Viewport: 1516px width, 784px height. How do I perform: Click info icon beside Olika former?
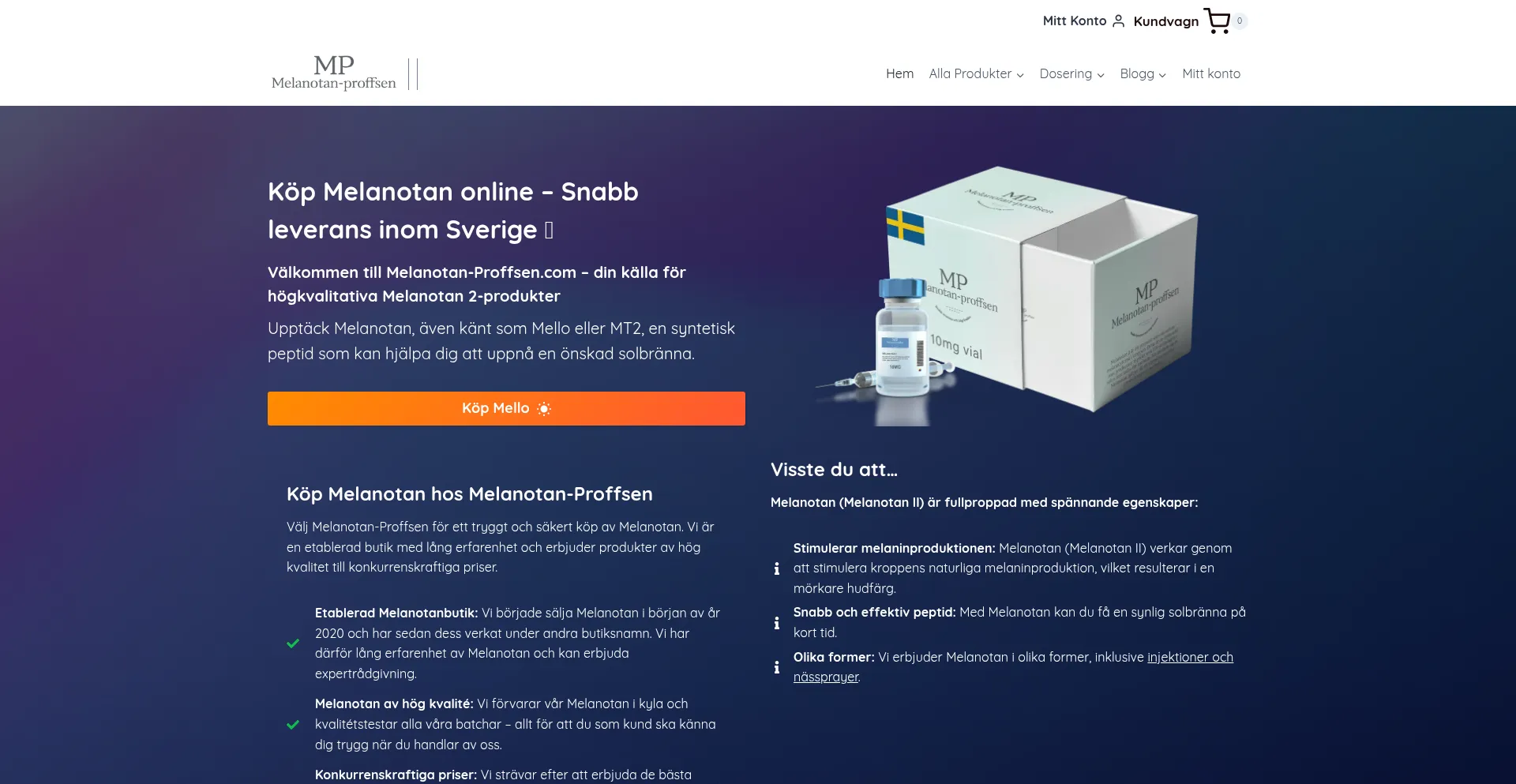point(777,667)
